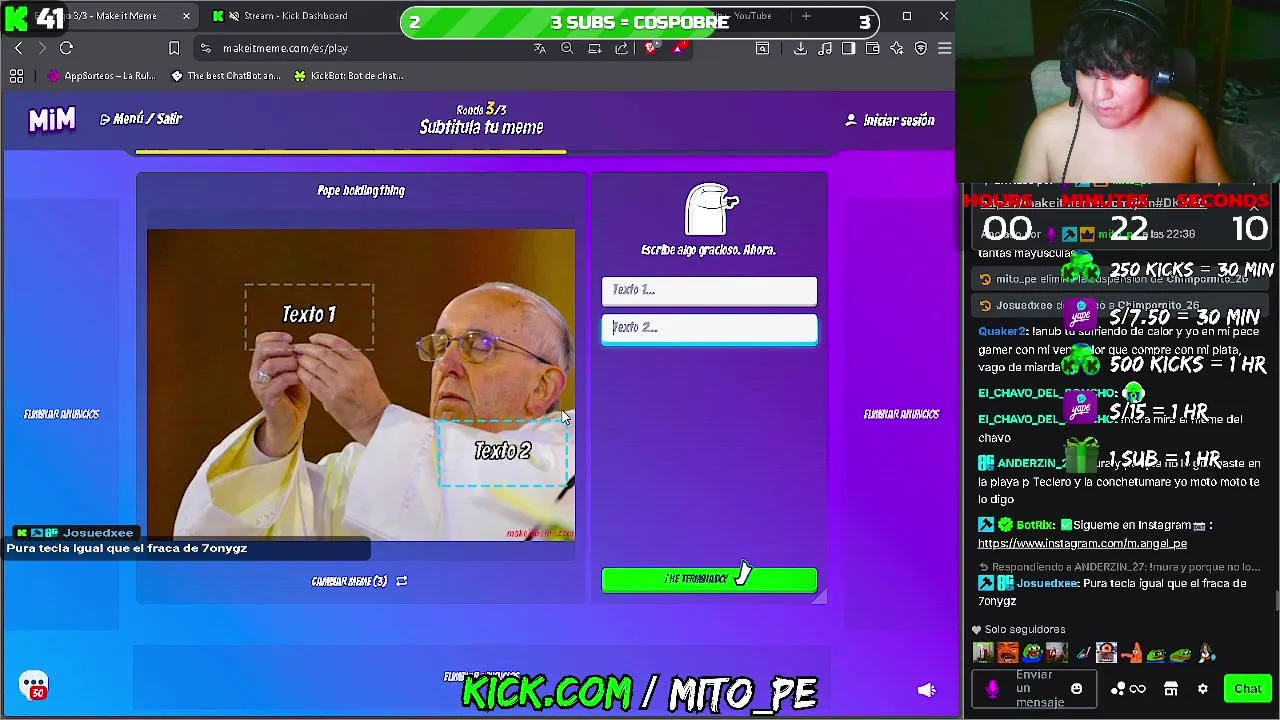Close the Make it Meme tab
Image resolution: width=1280 pixels, height=720 pixels.
(186, 16)
